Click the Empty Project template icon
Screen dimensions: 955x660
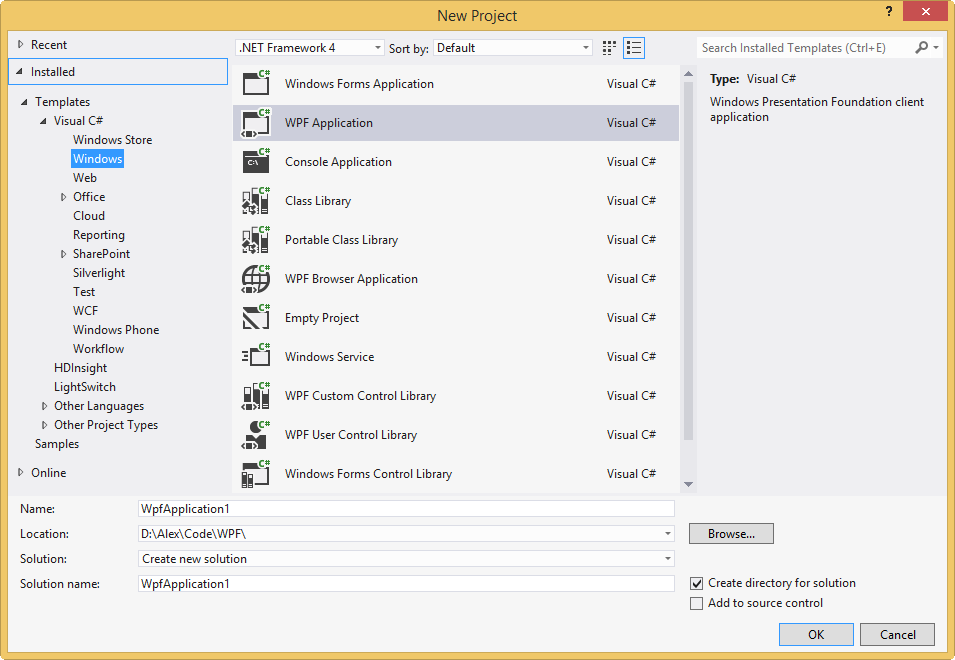tap(256, 318)
